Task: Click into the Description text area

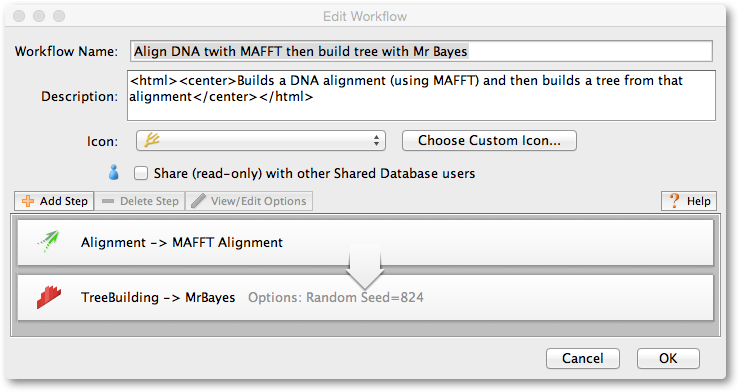Action: [421, 96]
